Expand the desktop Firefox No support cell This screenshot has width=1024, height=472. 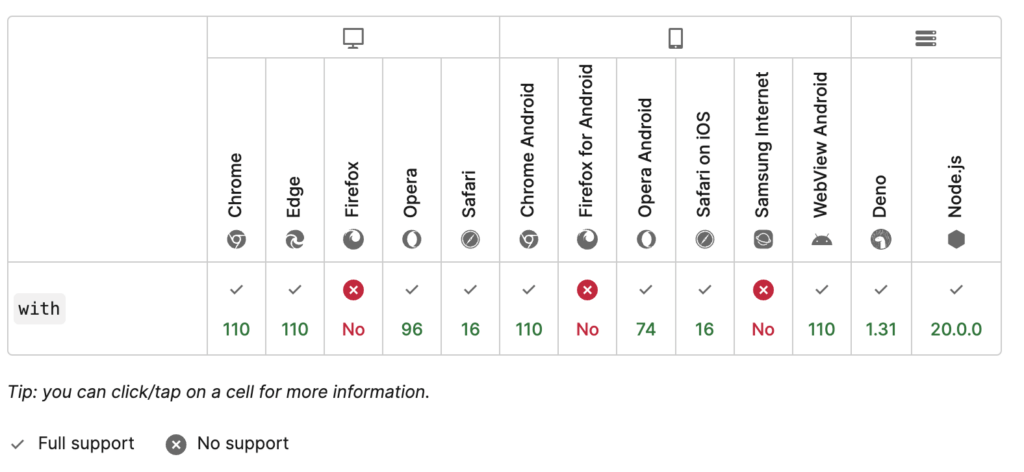353,309
